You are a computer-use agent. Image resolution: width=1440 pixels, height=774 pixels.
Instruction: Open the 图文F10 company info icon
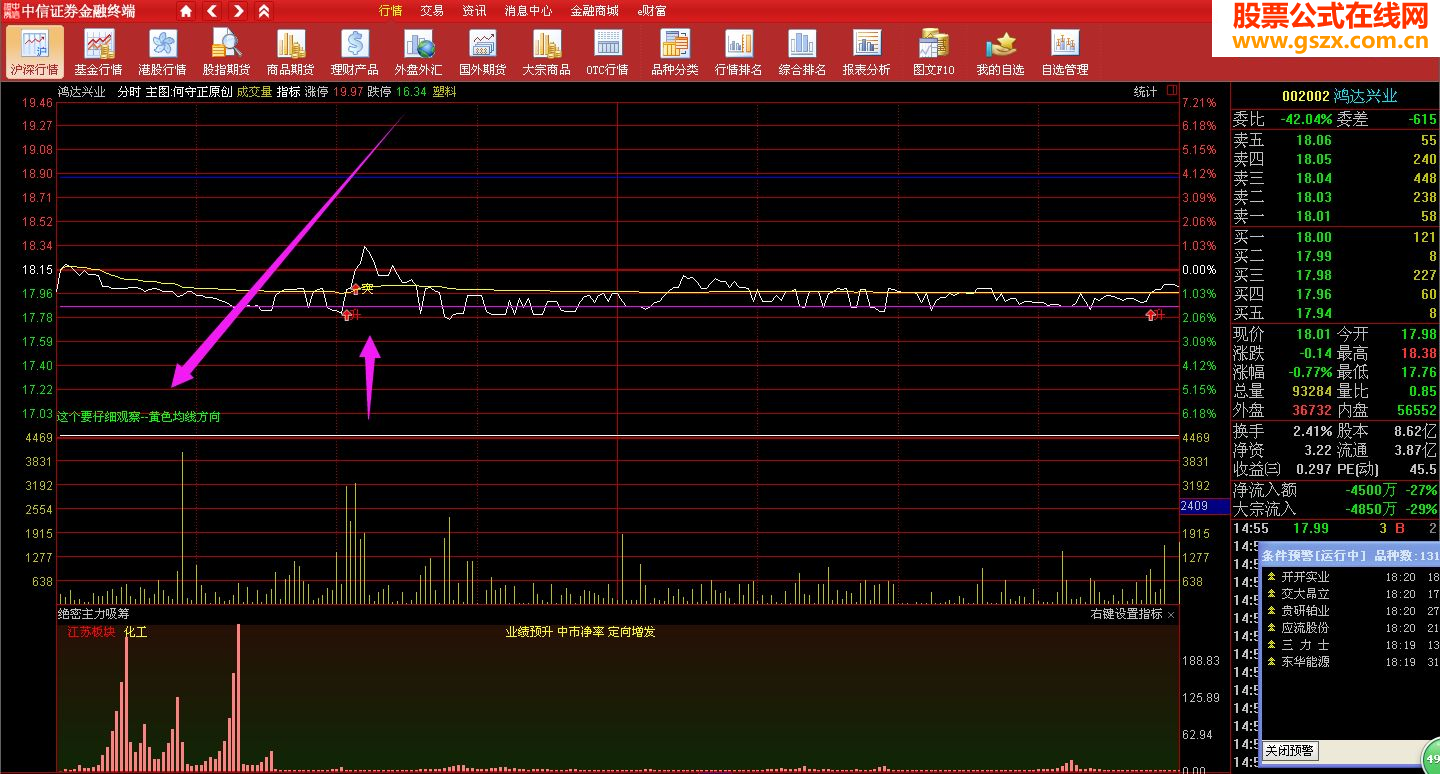coord(934,52)
